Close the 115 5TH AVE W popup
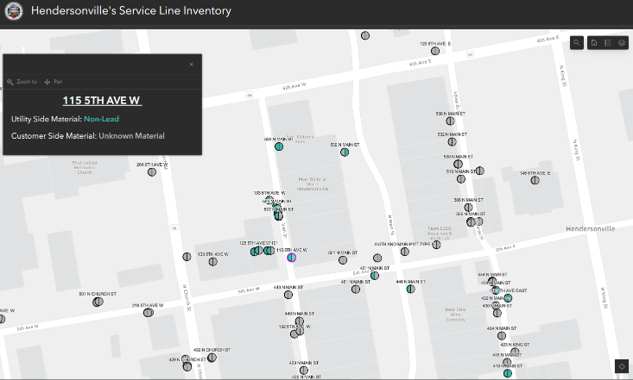 point(191,64)
